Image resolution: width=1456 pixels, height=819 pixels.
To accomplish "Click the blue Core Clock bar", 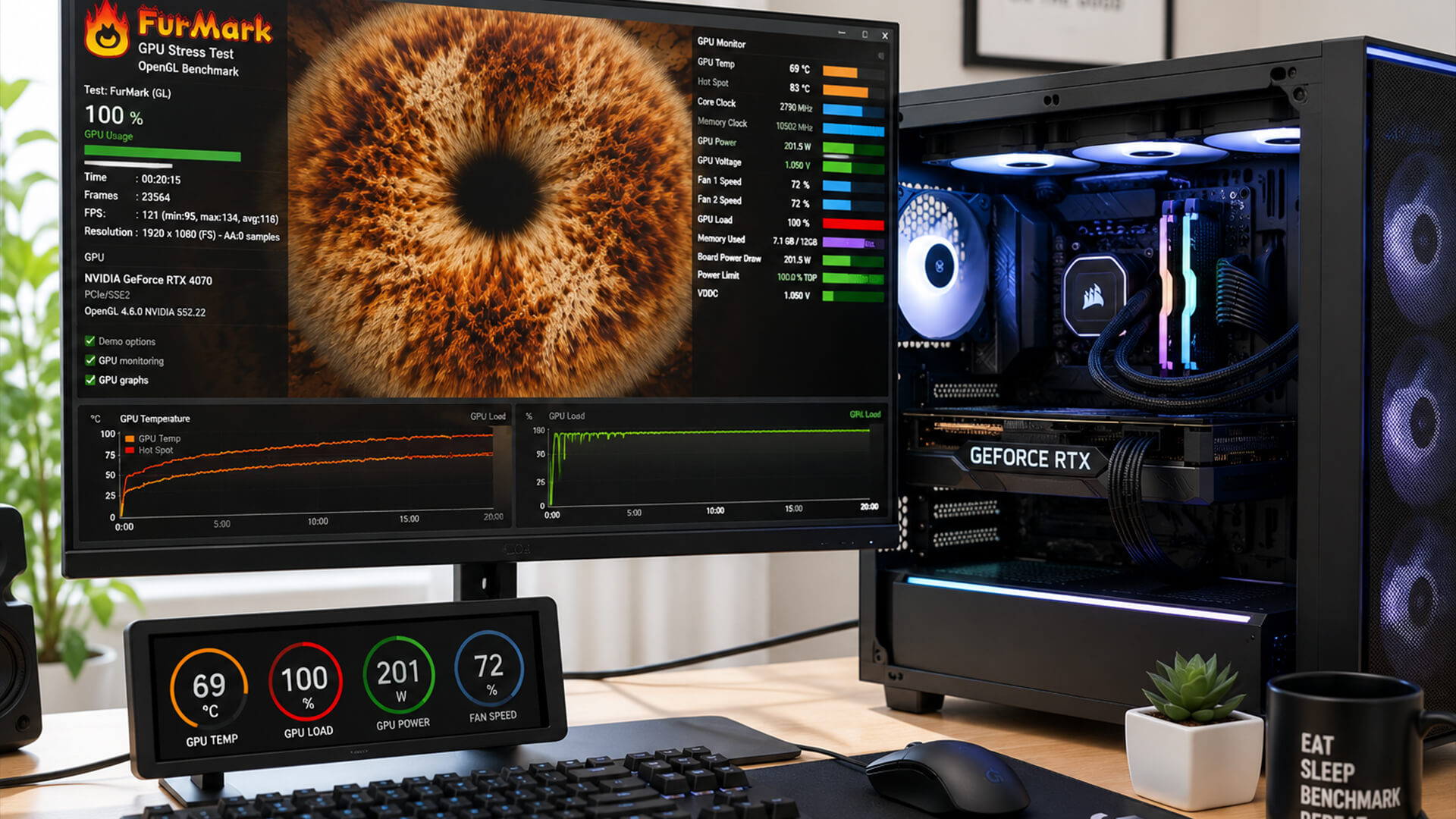I will coord(843,111).
